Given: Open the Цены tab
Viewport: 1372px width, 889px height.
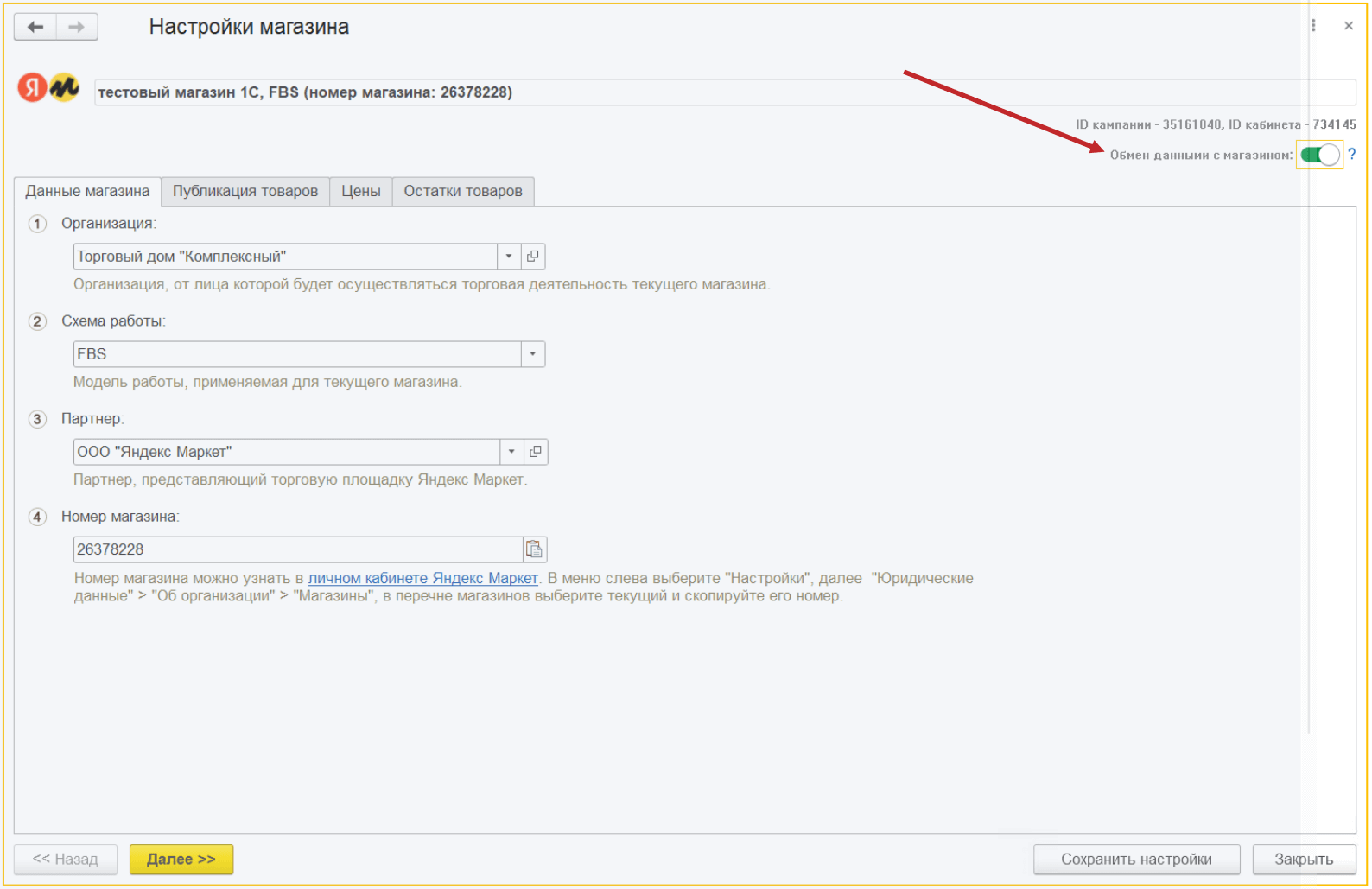Looking at the screenshot, I should click(x=360, y=191).
